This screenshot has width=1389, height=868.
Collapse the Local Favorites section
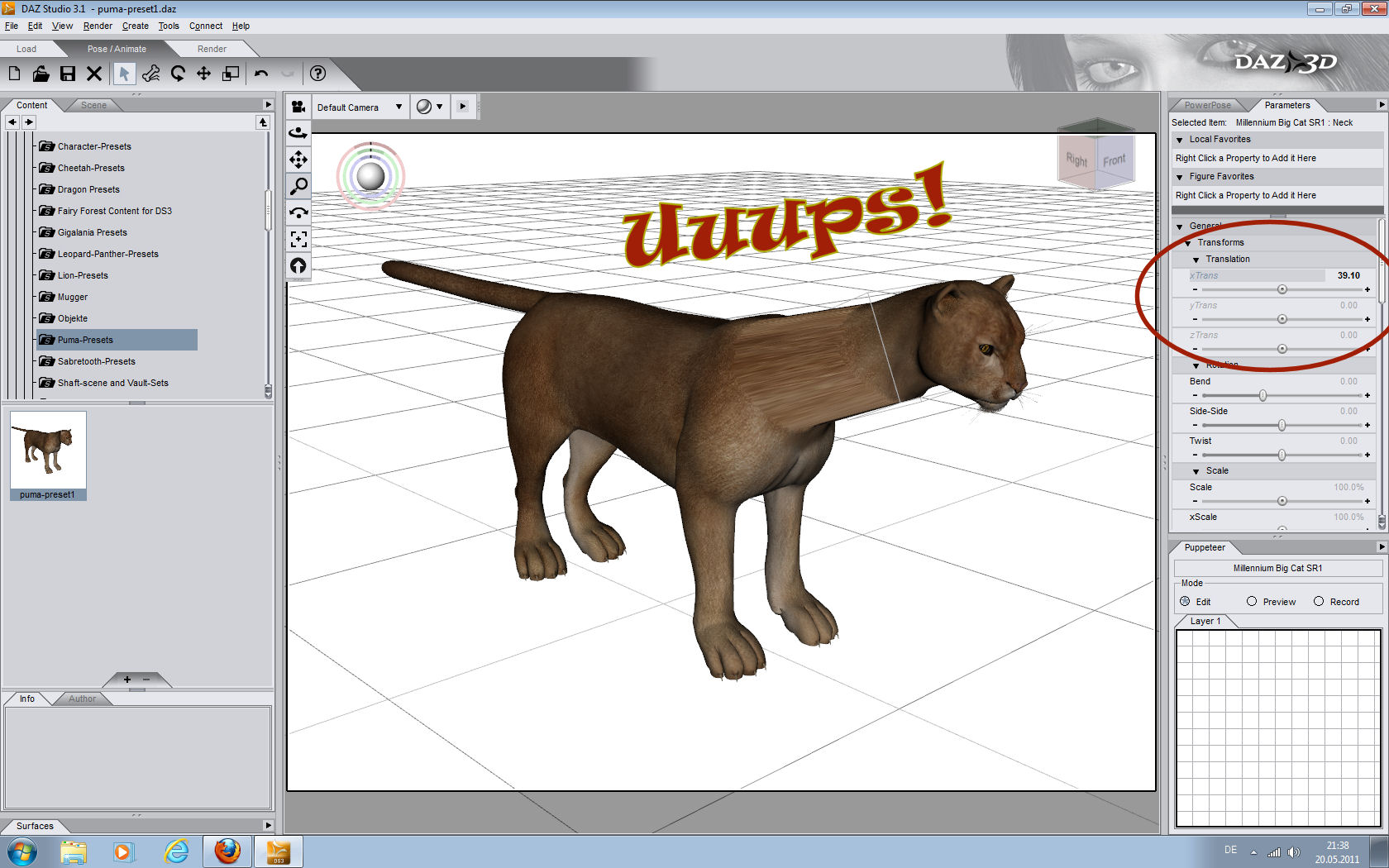pos(1180,140)
